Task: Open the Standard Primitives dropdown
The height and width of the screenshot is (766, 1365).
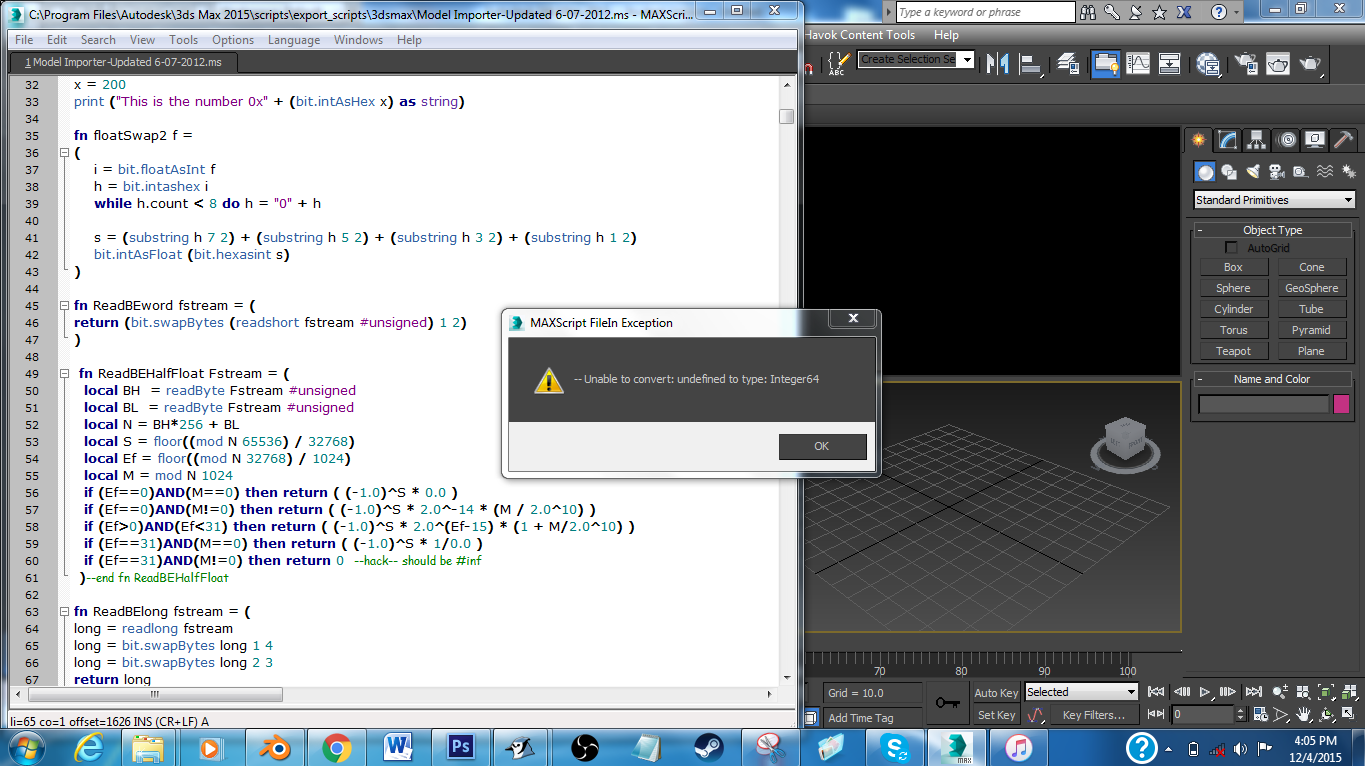Action: click(1274, 200)
